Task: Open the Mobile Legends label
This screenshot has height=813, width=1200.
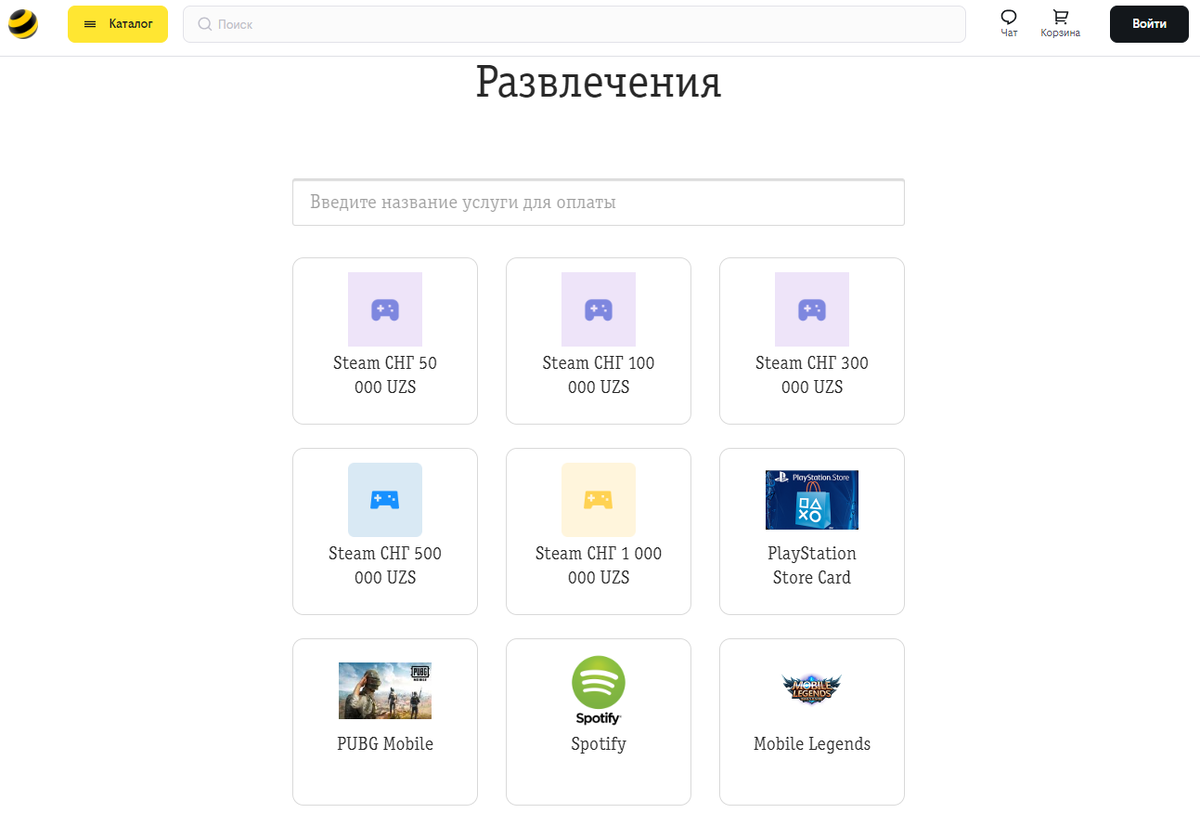Action: (x=812, y=744)
